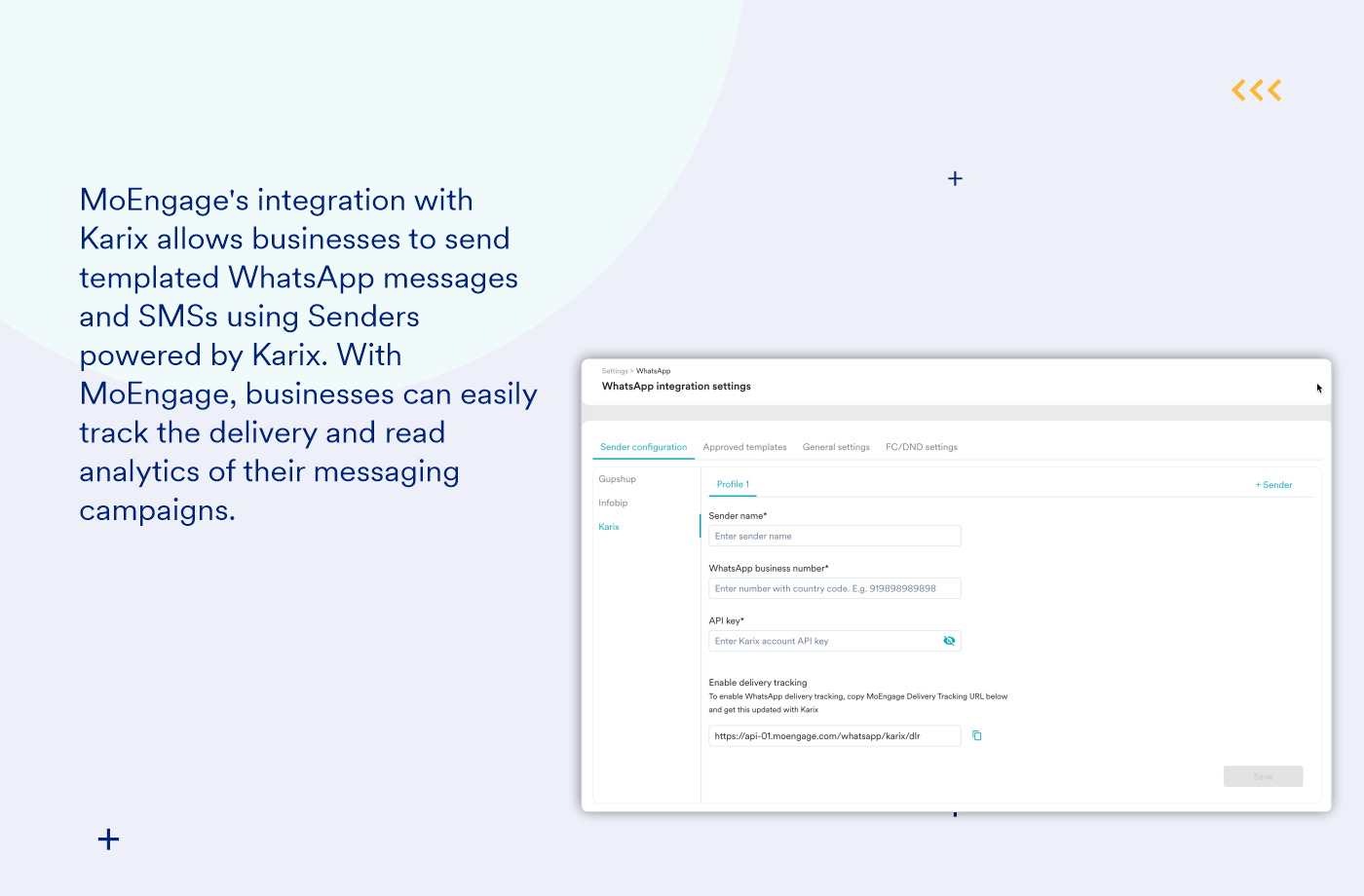Add a new sender with + Sender

point(1273,485)
